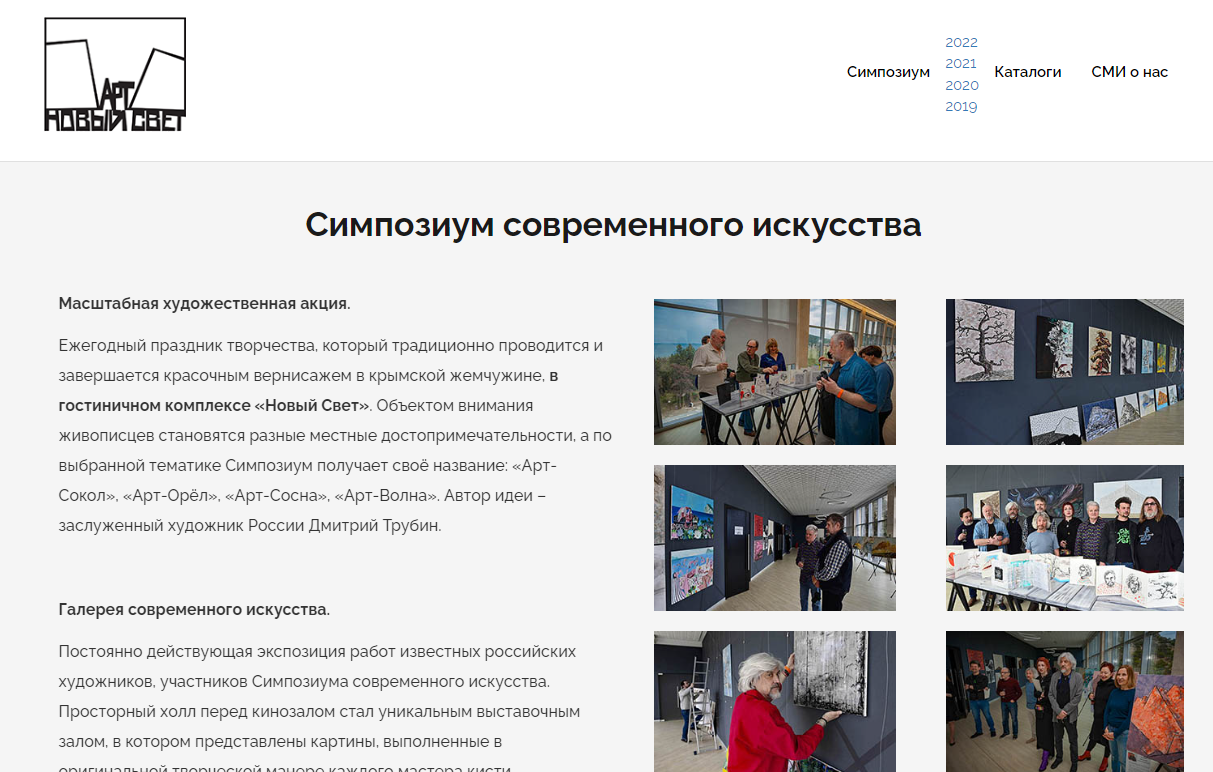
Task: Open the Симпозиум menu item
Action: [888, 72]
